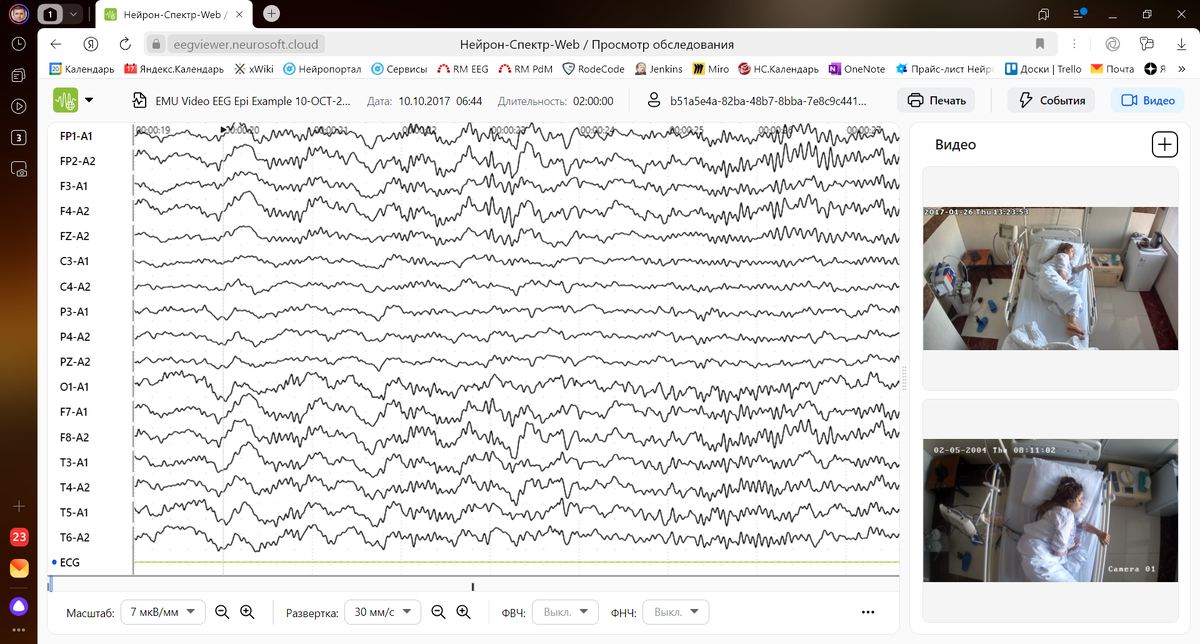Click the Печать button
The height and width of the screenshot is (644, 1200).
tap(936, 100)
